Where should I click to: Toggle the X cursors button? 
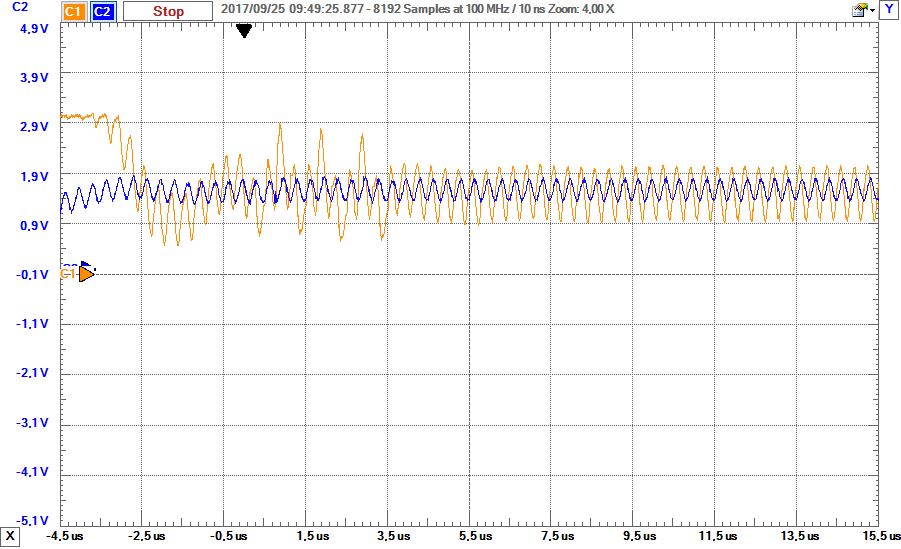[x=10, y=537]
